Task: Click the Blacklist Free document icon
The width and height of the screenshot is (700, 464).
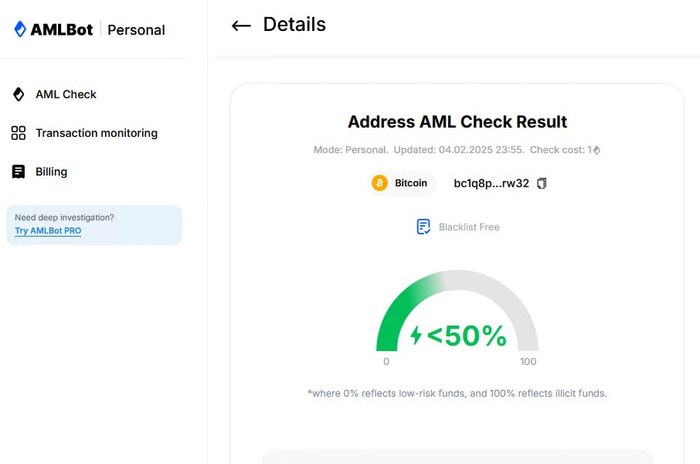Action: [x=423, y=226]
